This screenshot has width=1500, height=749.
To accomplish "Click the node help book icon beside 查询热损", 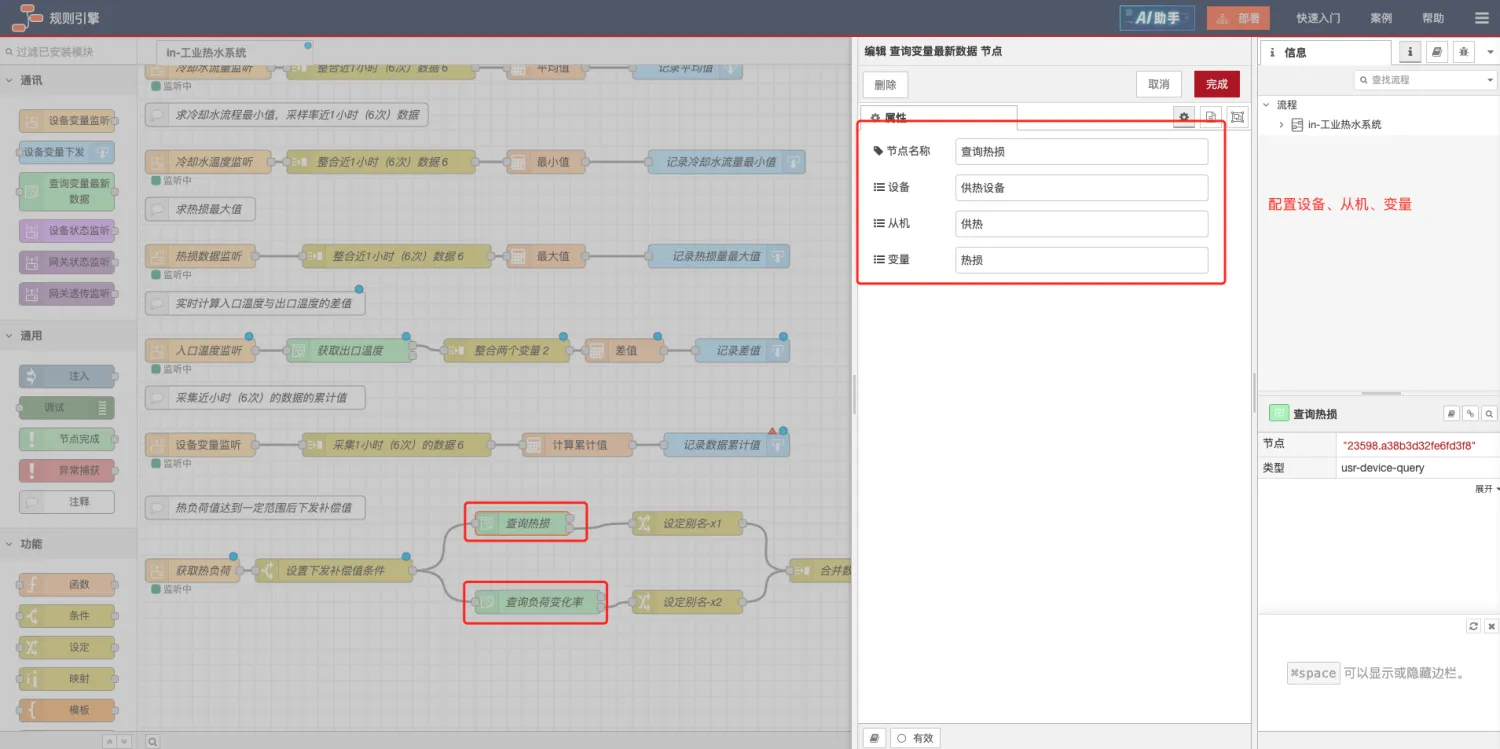I will (1452, 413).
